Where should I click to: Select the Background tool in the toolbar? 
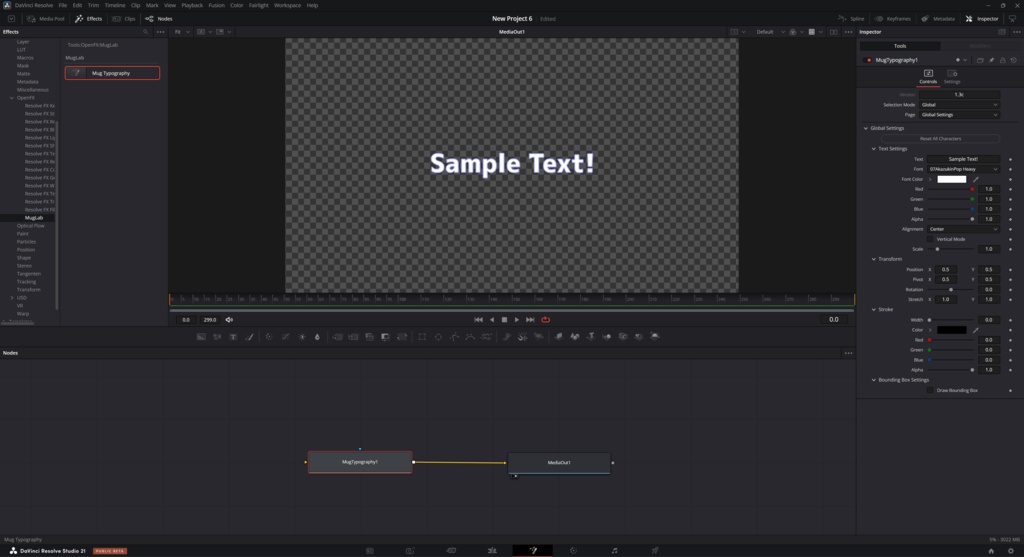click(201, 337)
